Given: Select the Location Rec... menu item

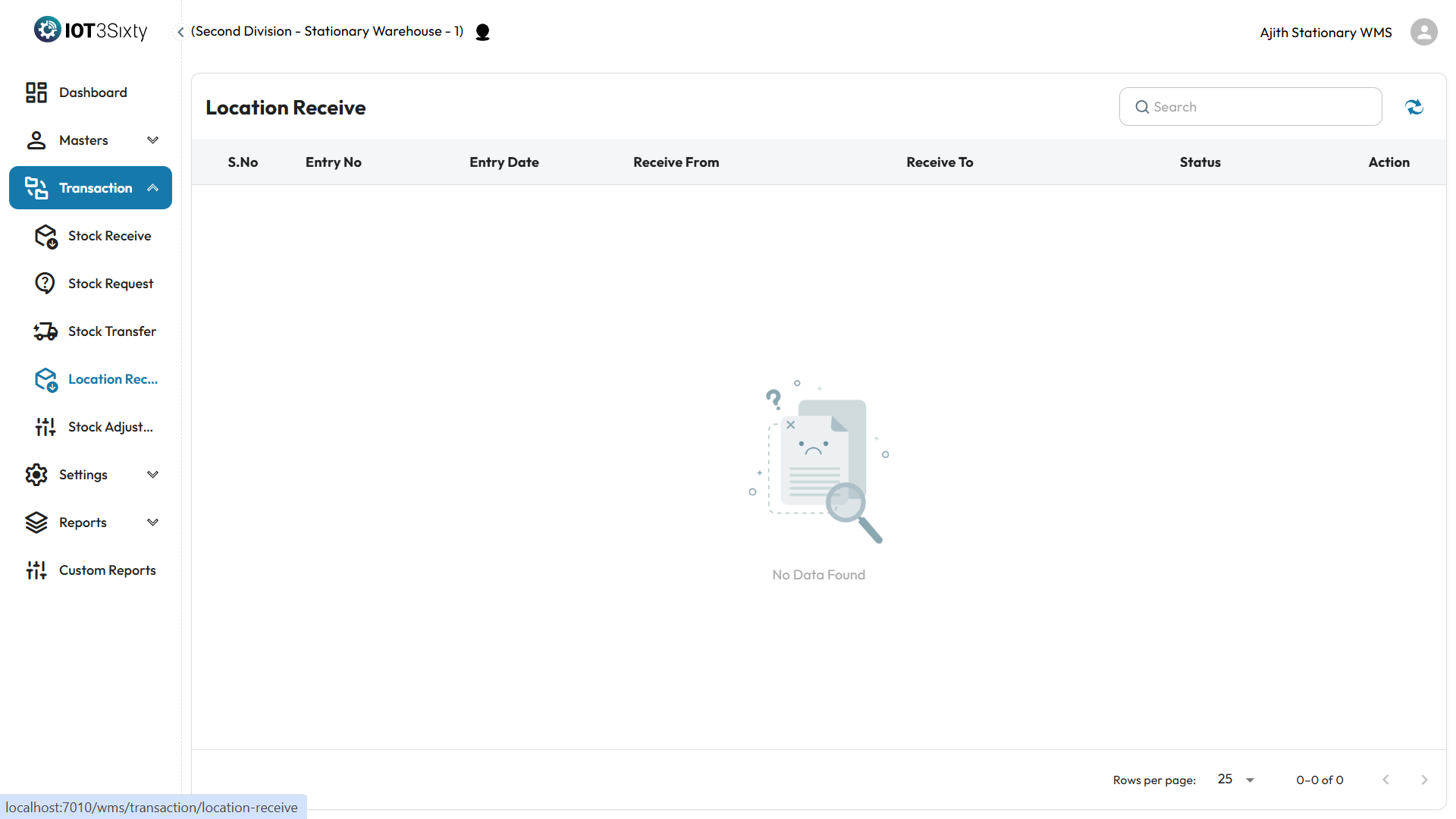Looking at the screenshot, I should pos(112,379).
